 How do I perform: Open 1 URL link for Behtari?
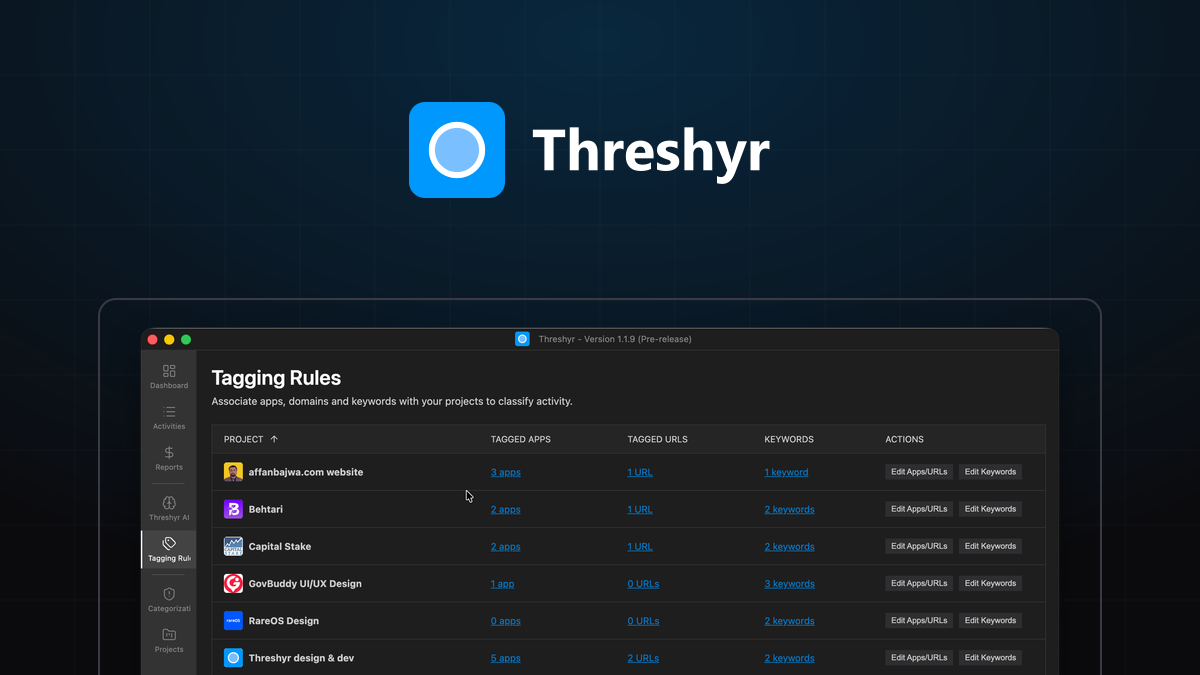(640, 509)
